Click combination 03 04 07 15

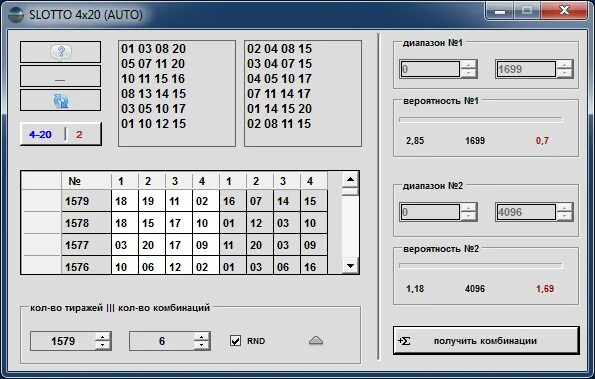pyautogui.click(x=279, y=64)
